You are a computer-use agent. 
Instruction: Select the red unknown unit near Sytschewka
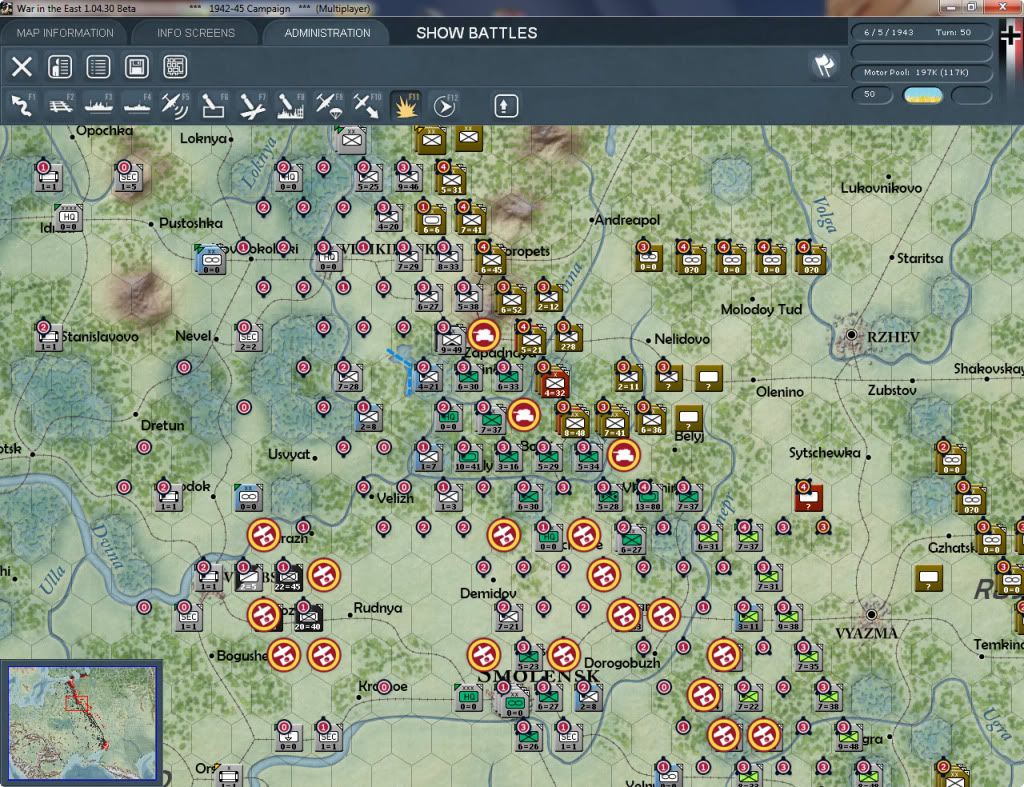coord(808,497)
